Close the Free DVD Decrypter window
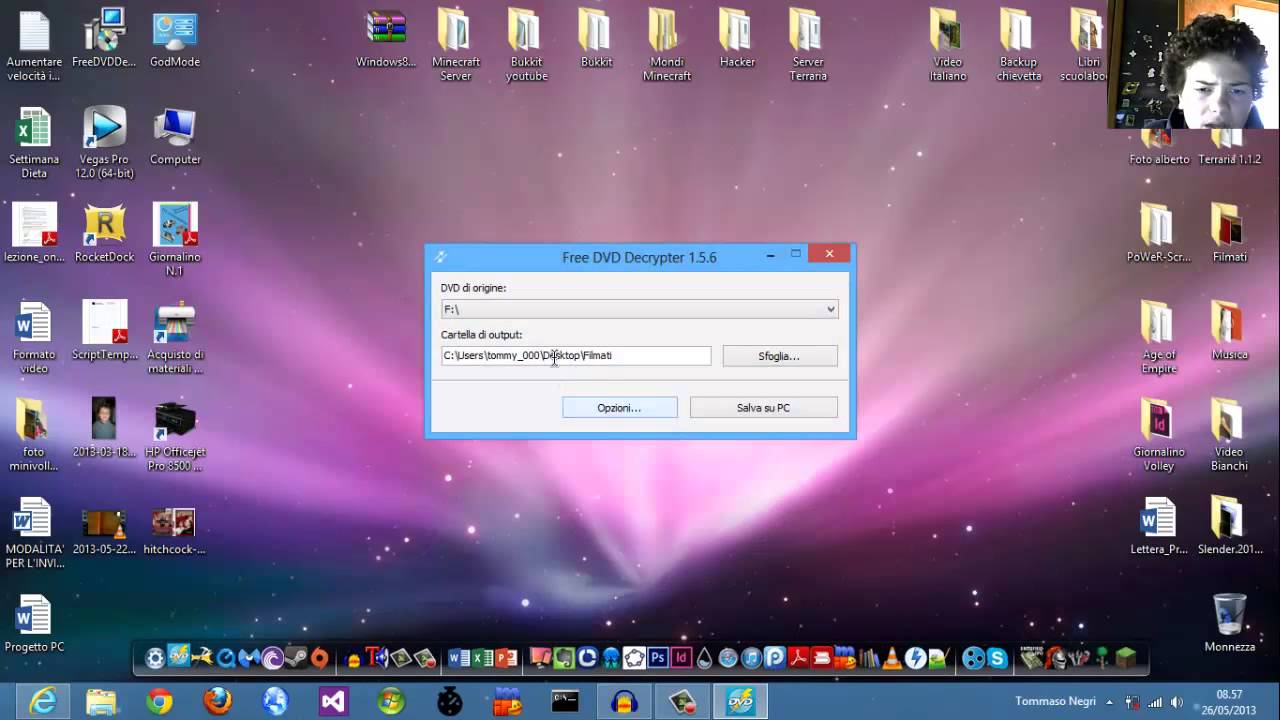 829,254
